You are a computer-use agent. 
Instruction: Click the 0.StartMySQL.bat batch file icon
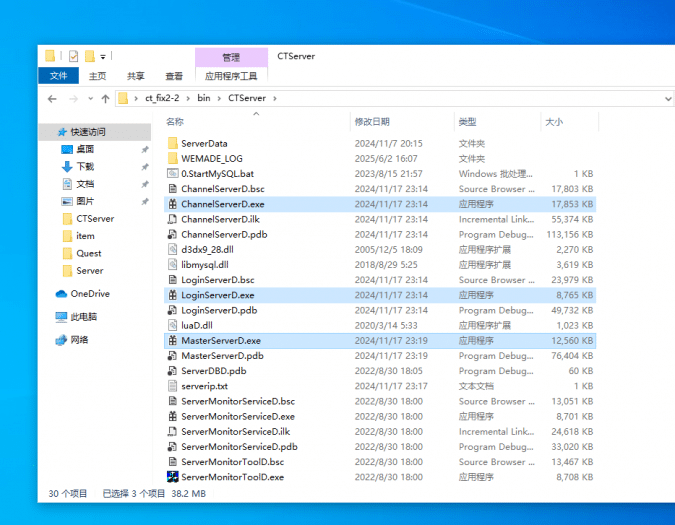coord(172,174)
